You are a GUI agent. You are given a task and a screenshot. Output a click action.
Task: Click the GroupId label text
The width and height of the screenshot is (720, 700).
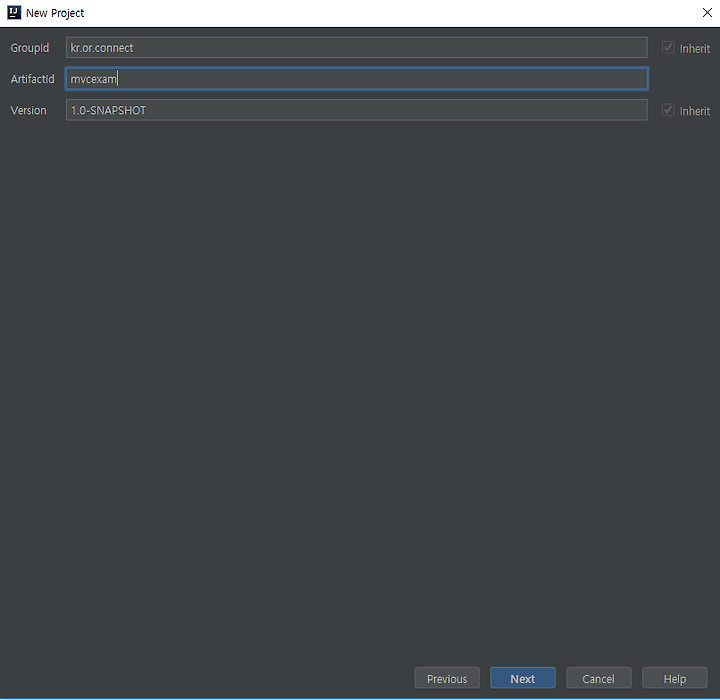click(30, 48)
